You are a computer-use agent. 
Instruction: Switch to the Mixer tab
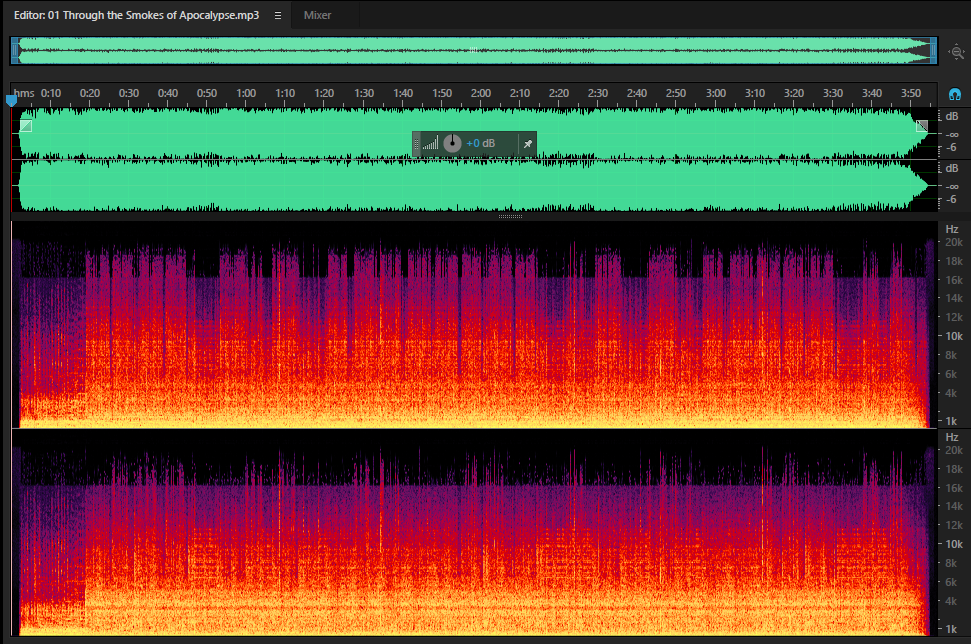317,15
